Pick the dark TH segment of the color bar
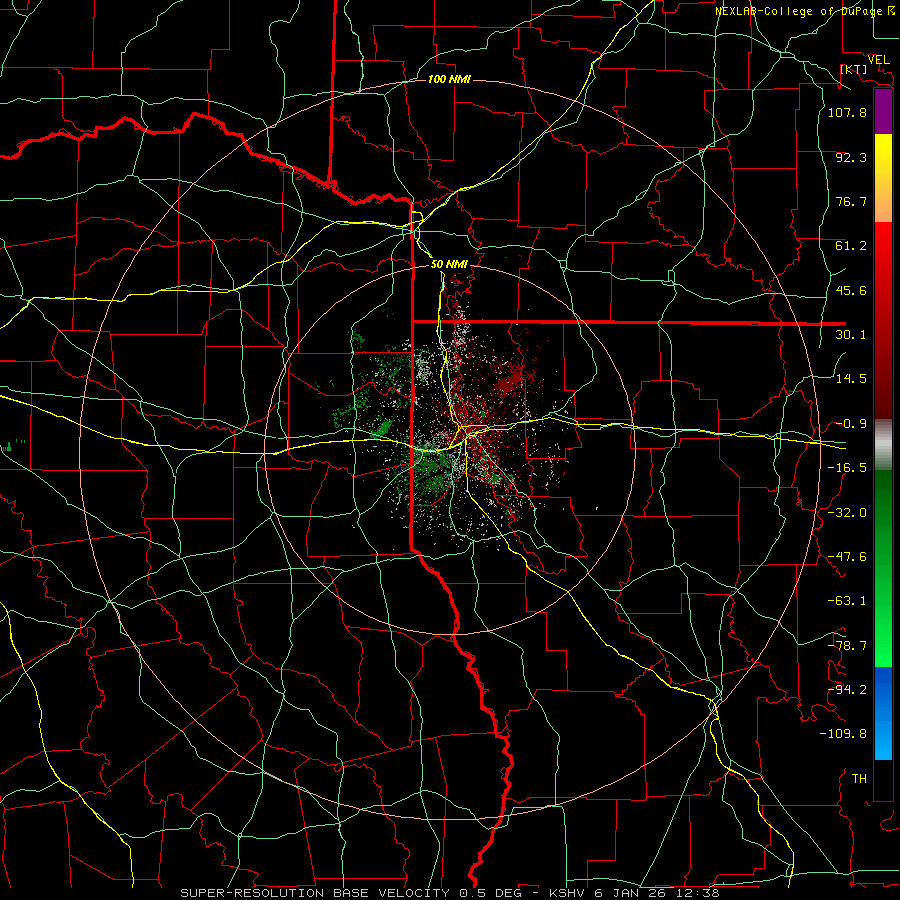 [883, 779]
